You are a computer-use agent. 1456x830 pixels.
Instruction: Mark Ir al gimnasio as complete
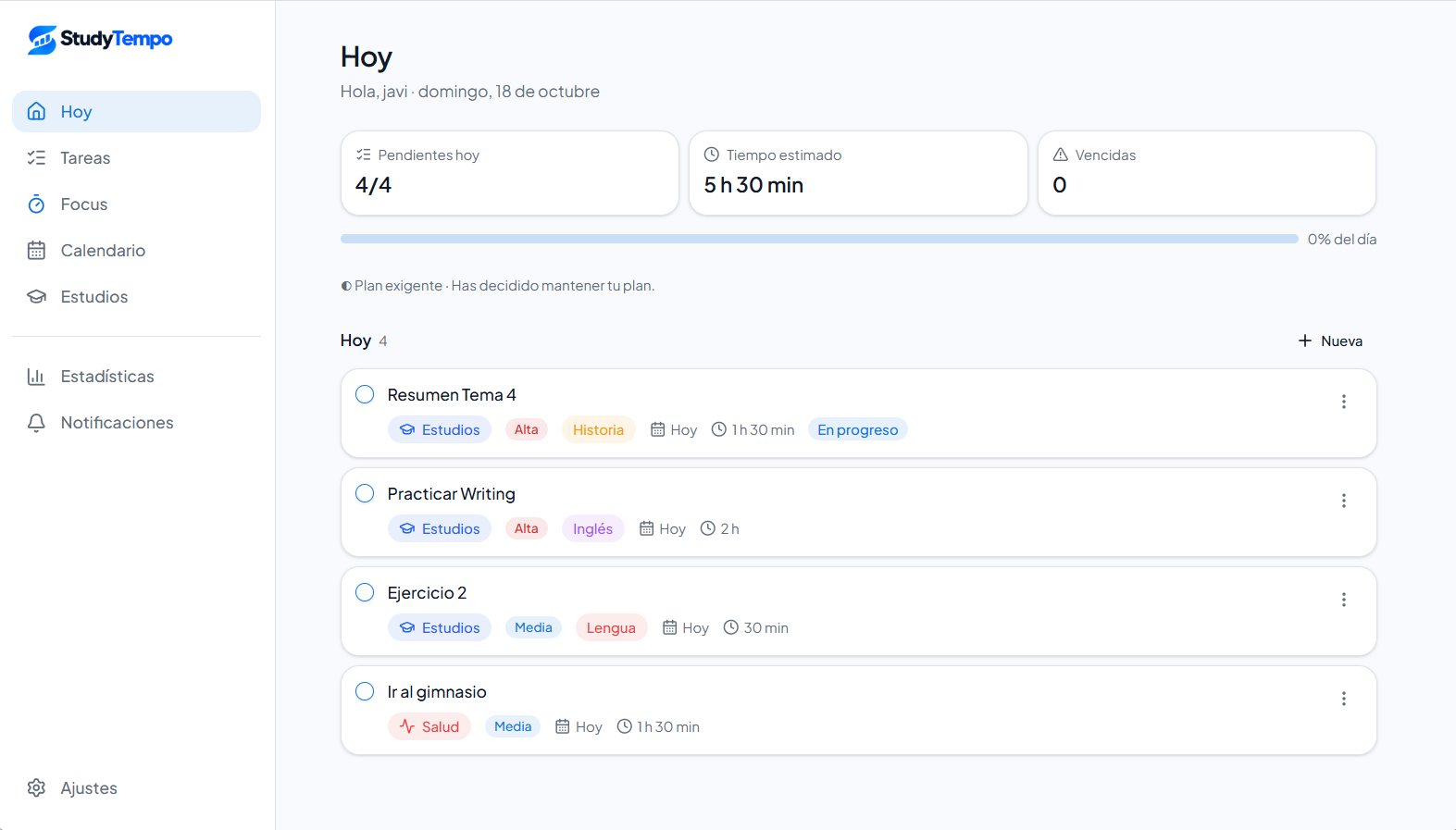[365, 691]
